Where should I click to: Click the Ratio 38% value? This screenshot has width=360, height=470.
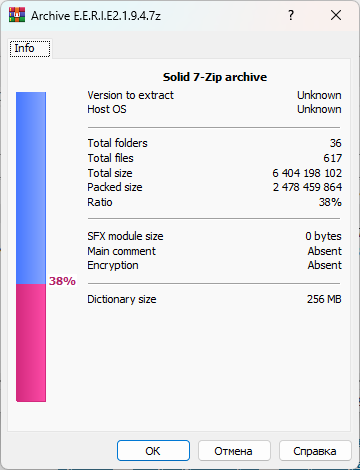pyautogui.click(x=330, y=202)
